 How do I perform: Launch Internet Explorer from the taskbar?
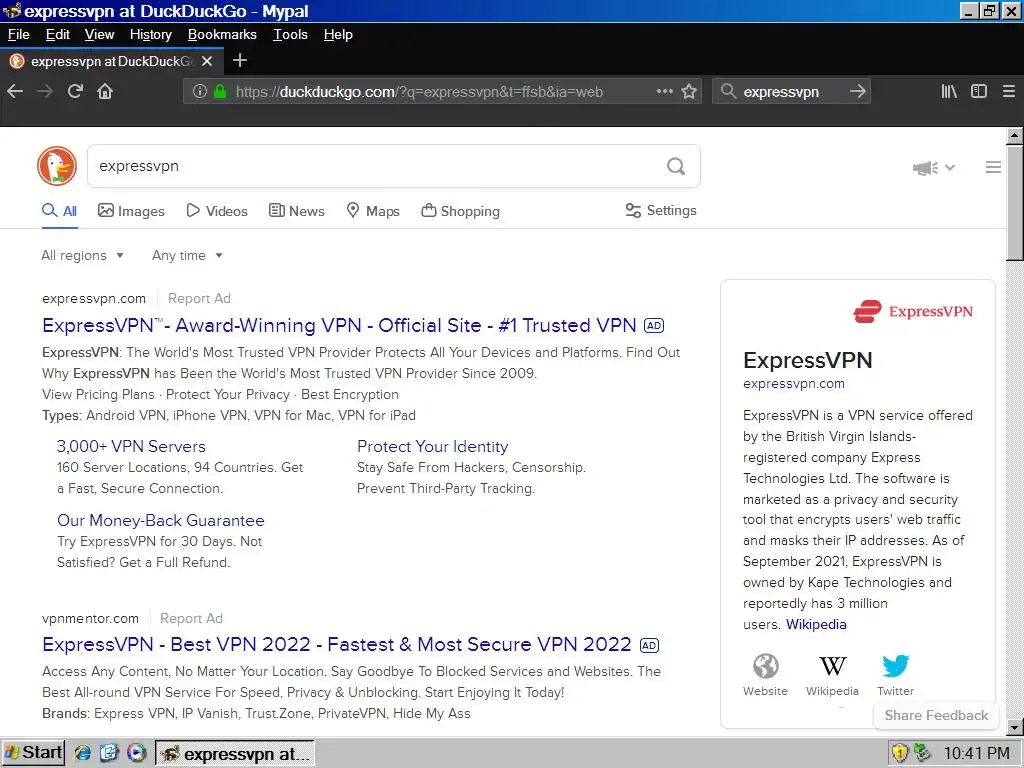pos(83,753)
